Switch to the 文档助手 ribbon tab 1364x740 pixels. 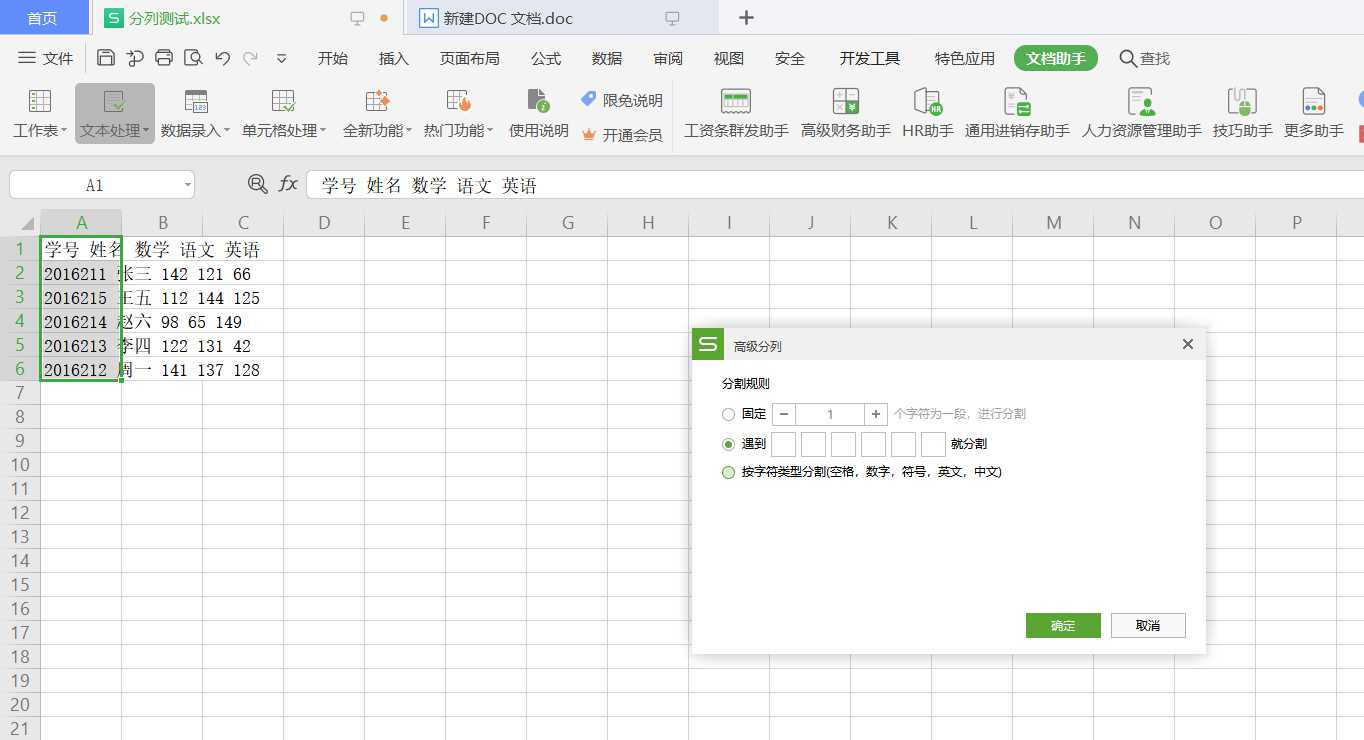1056,58
